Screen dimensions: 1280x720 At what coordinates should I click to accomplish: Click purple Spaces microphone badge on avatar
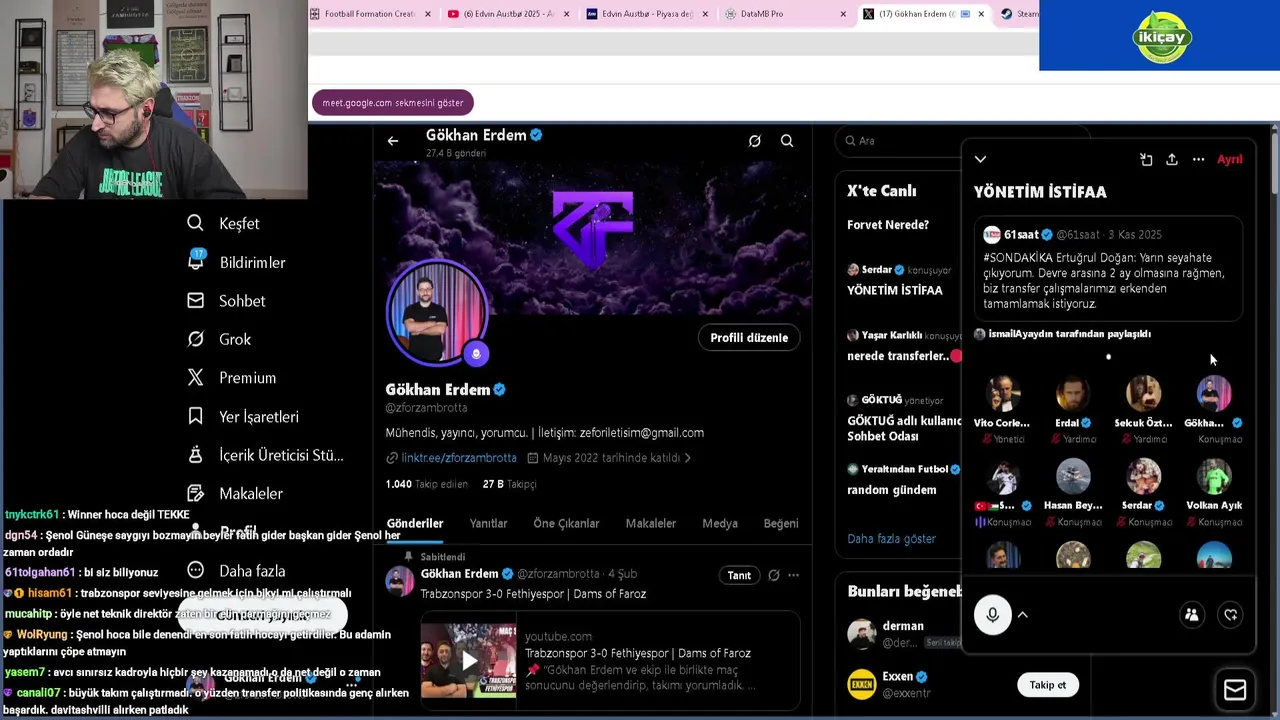(476, 353)
